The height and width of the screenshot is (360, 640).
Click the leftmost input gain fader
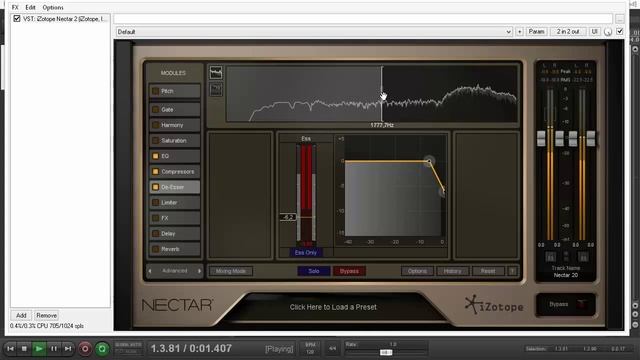[541, 139]
